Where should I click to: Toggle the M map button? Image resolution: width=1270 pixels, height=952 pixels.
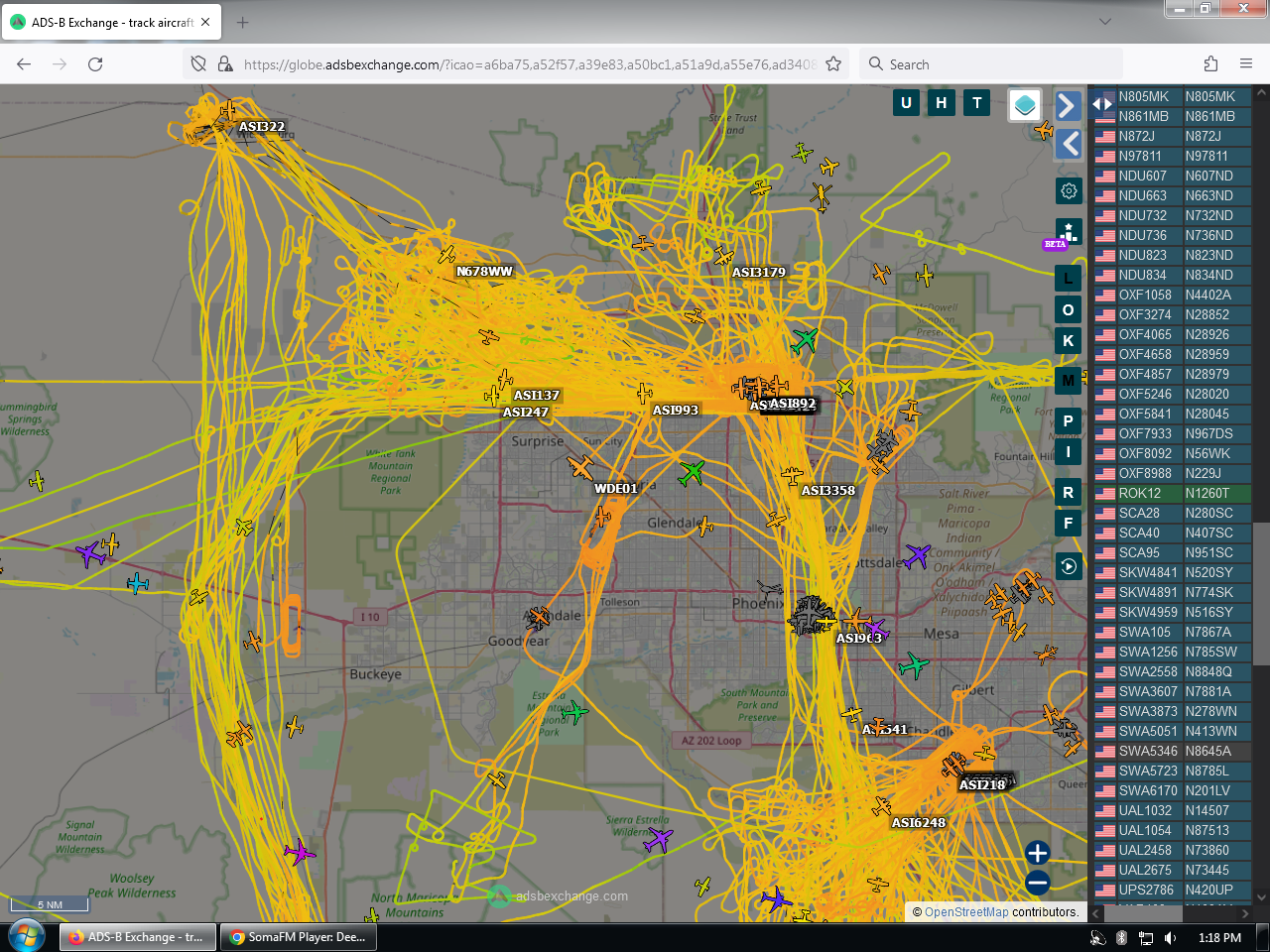tap(1069, 380)
